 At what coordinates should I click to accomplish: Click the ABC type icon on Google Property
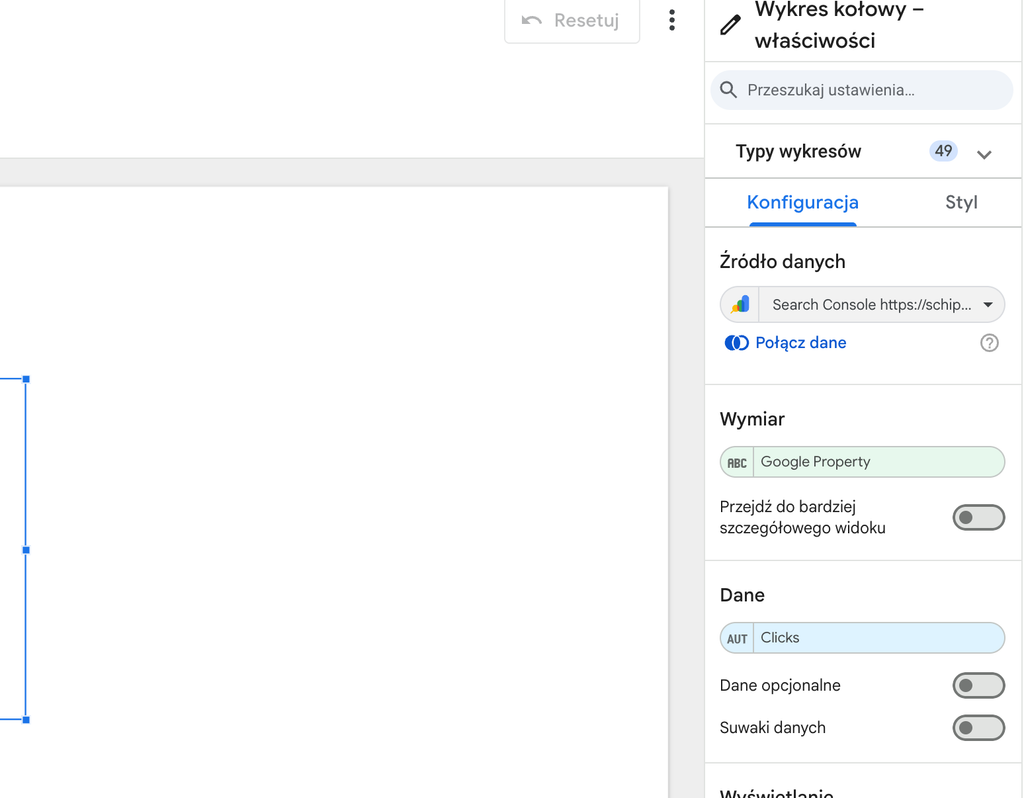[737, 462]
